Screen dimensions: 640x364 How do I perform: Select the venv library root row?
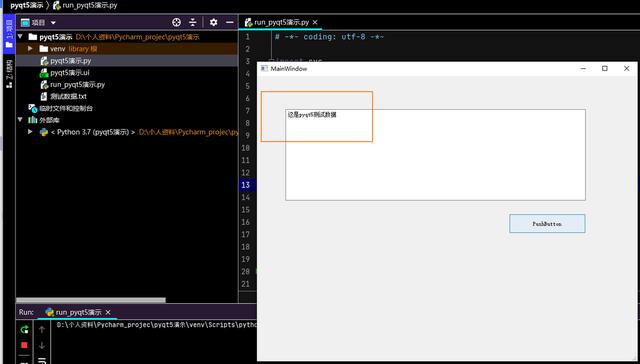[127, 49]
